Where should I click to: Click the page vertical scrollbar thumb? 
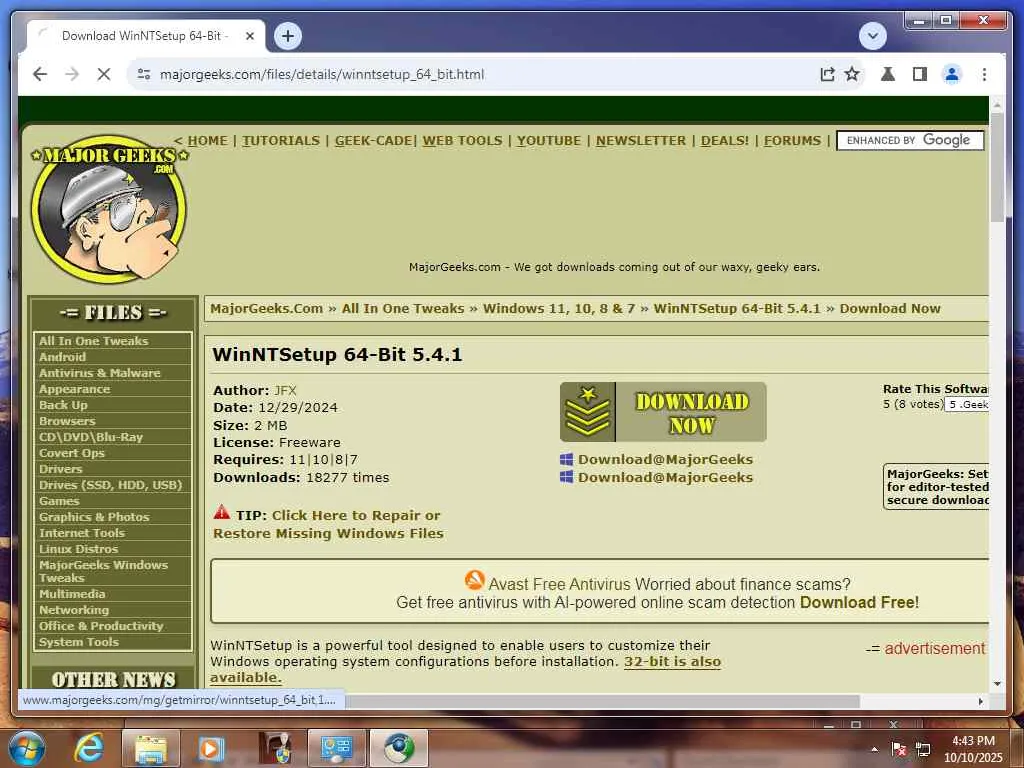pos(997,167)
